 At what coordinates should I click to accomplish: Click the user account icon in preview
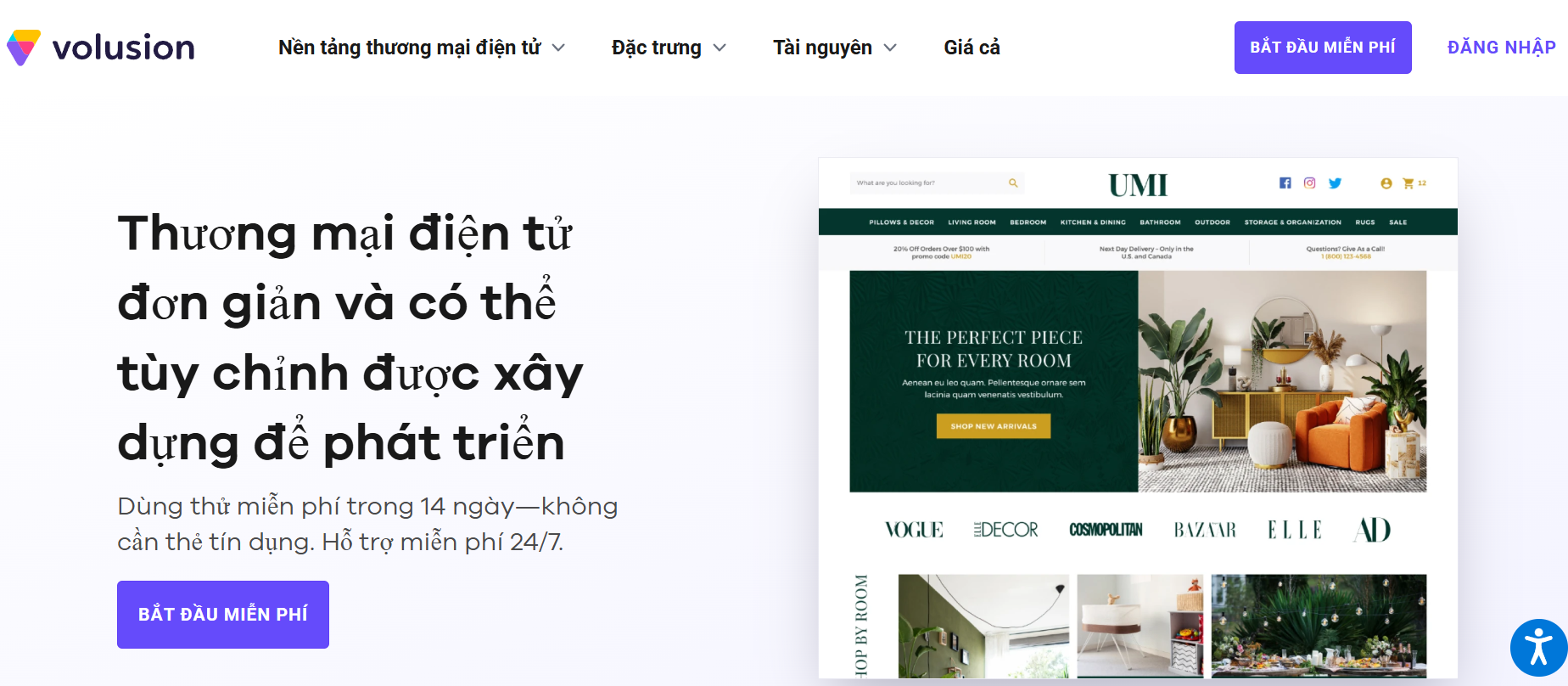tap(1386, 183)
